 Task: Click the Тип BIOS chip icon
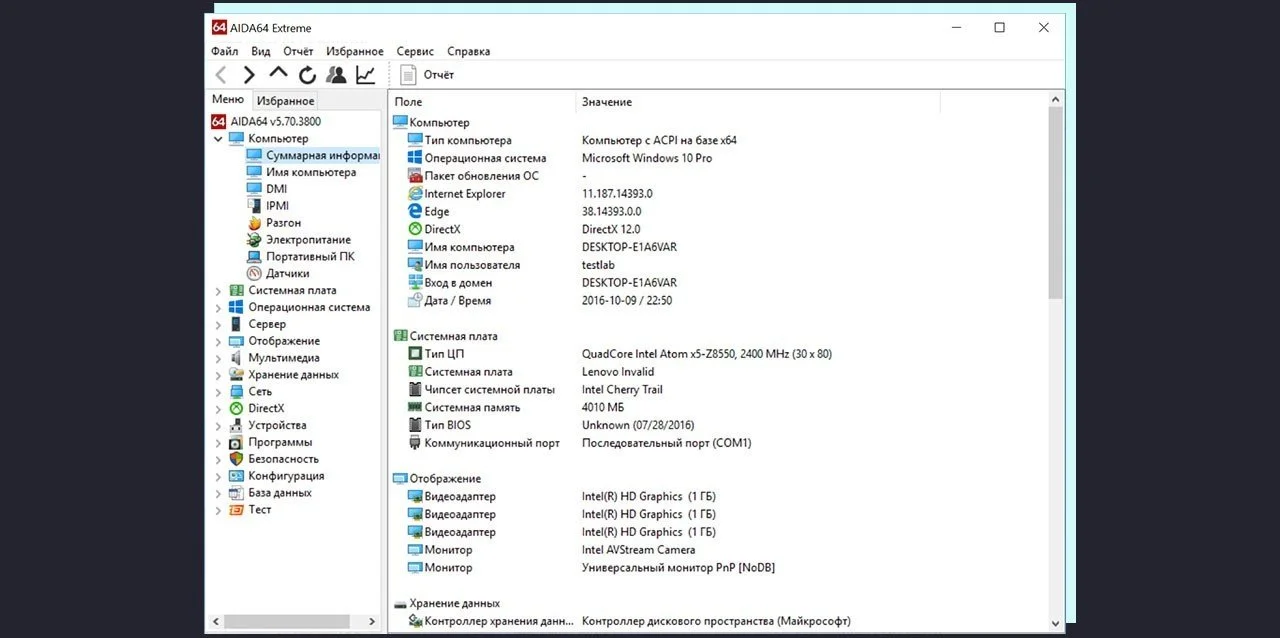tap(415, 425)
